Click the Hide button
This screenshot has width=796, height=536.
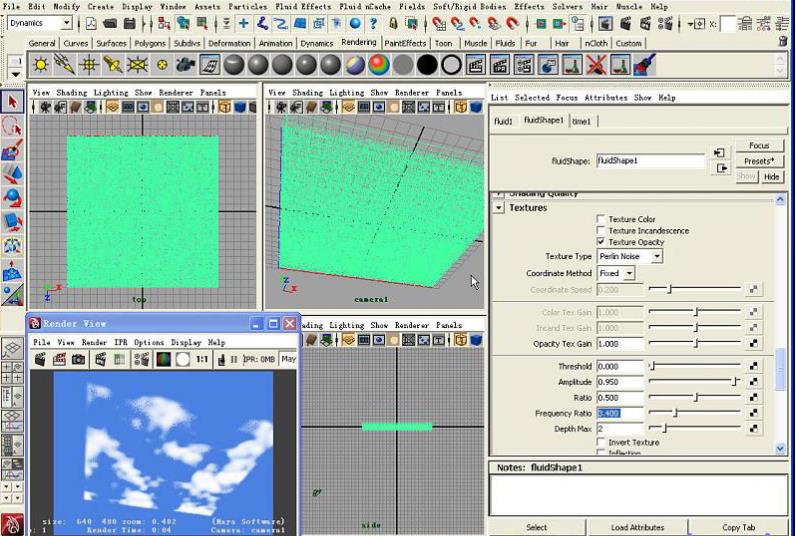click(x=772, y=177)
